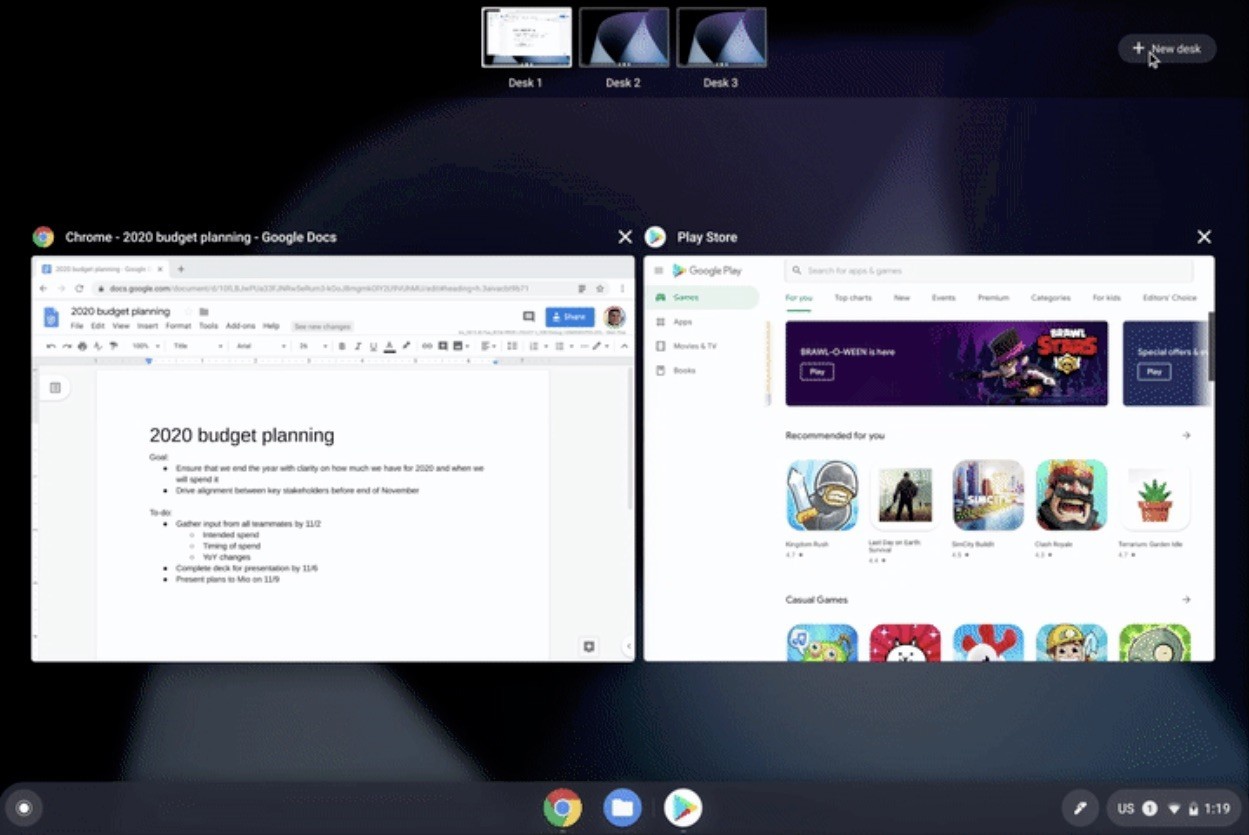This screenshot has height=835, width=1249.
Task: Launch the Files app from the shelf
Action: (622, 807)
